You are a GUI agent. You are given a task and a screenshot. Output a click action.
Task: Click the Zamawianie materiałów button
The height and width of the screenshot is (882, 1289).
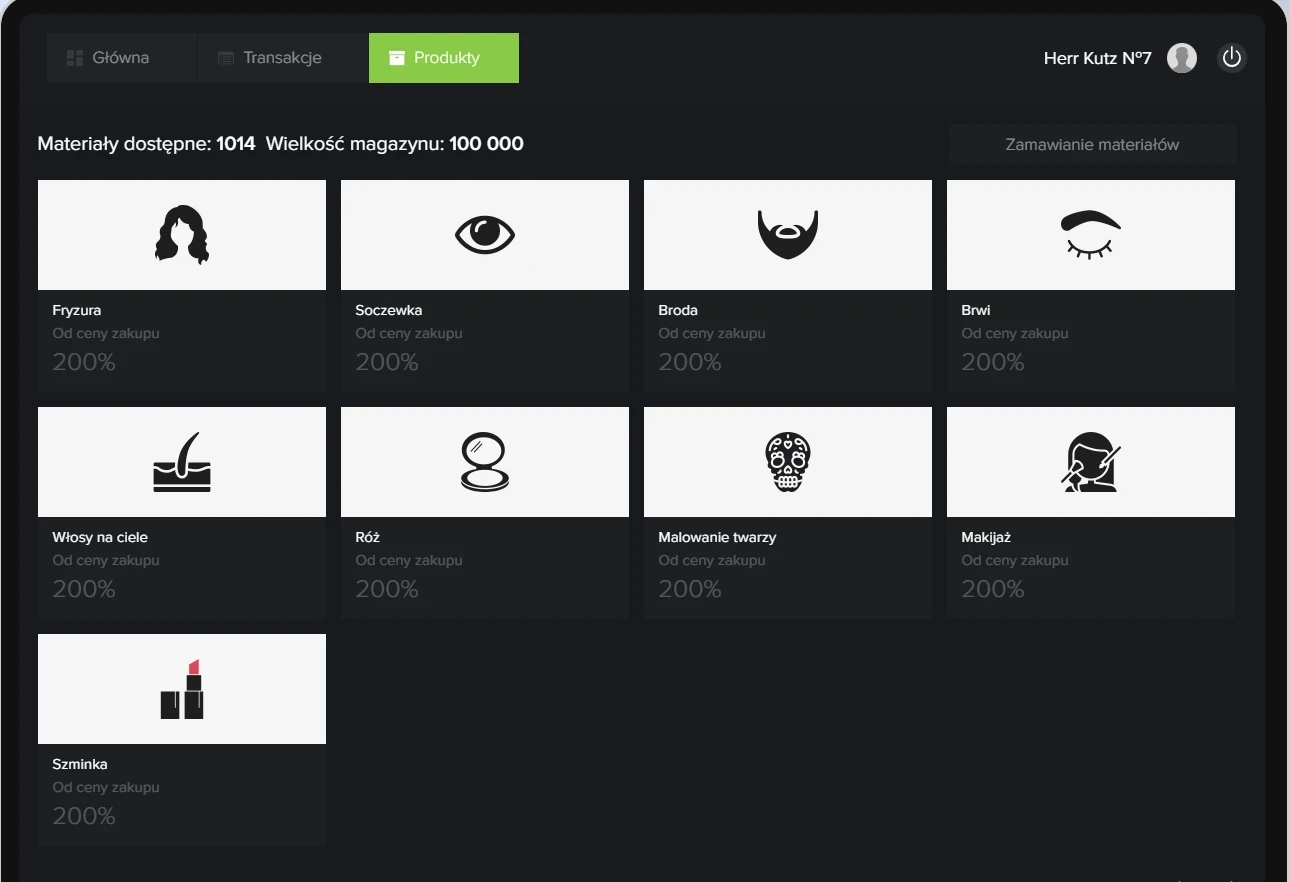pyautogui.click(x=1092, y=144)
